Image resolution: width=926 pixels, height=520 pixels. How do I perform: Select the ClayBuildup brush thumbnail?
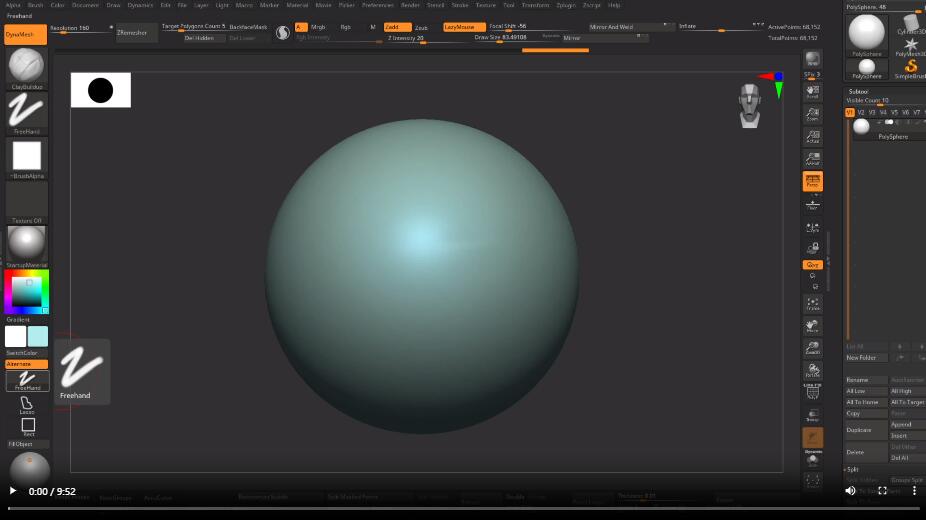click(26, 66)
